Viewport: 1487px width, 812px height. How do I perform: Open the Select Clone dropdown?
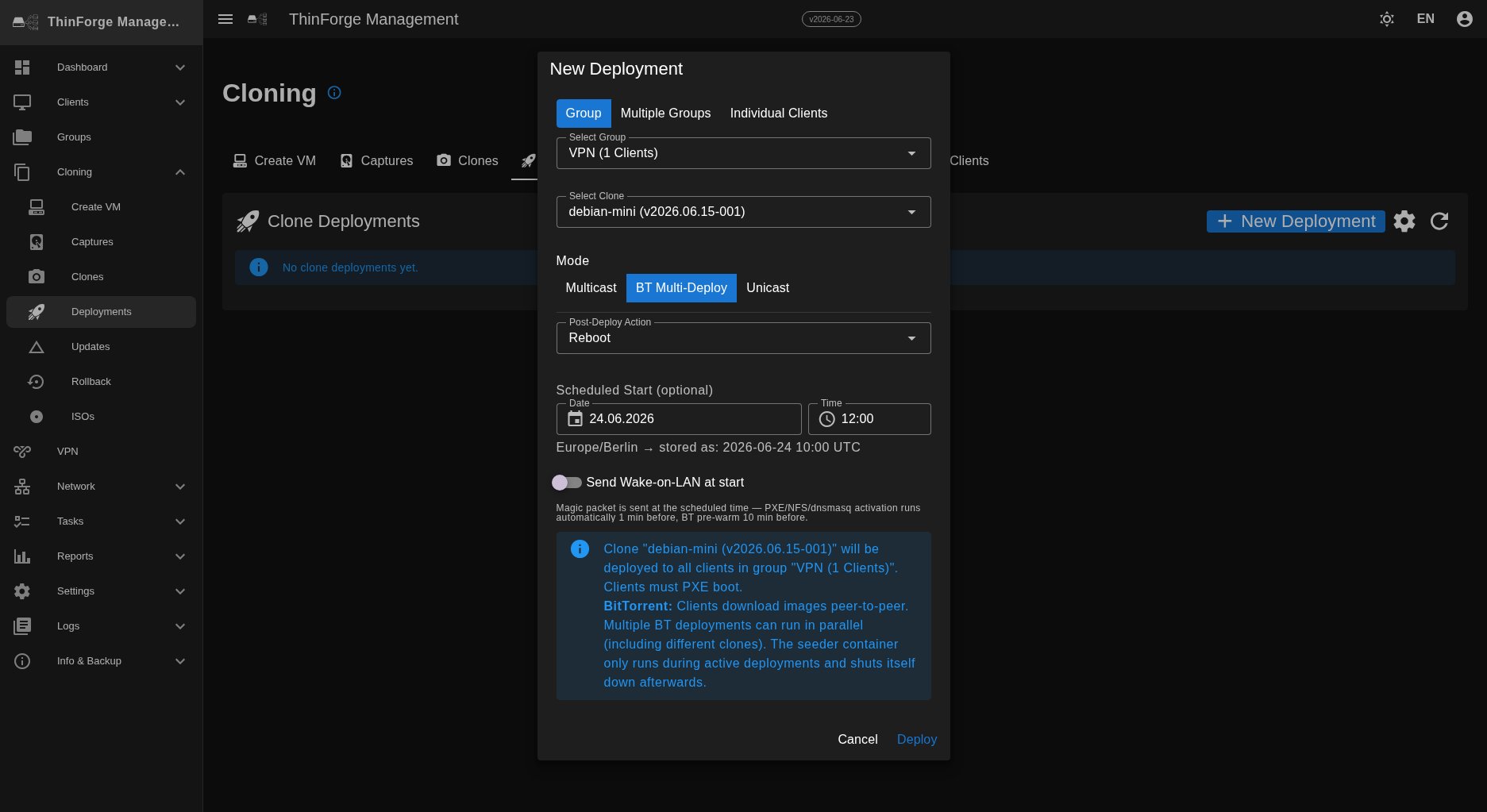click(x=743, y=212)
